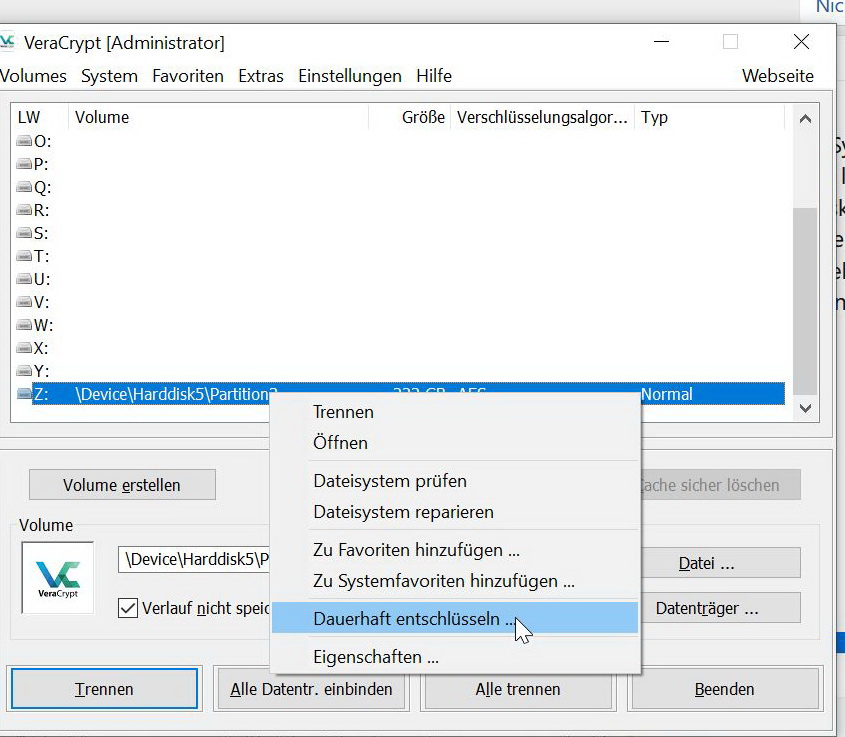This screenshot has height=737, width=845.
Task: Close the VeraCrypt window
Action: [801, 42]
